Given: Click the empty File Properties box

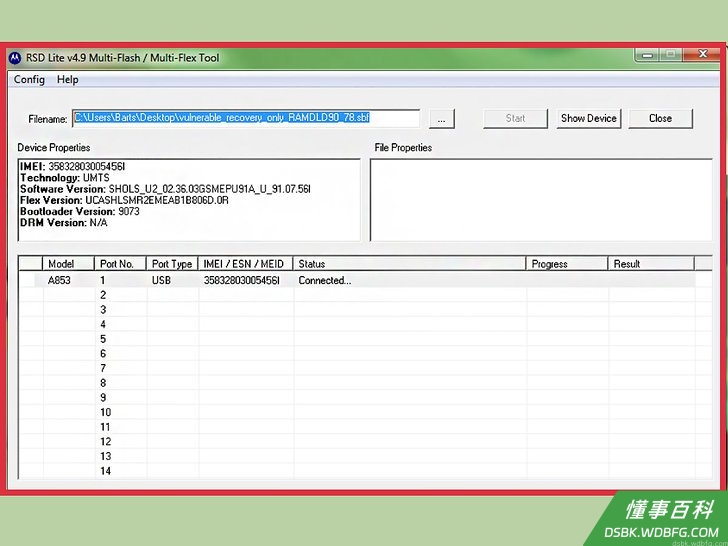Looking at the screenshot, I should pos(541,200).
